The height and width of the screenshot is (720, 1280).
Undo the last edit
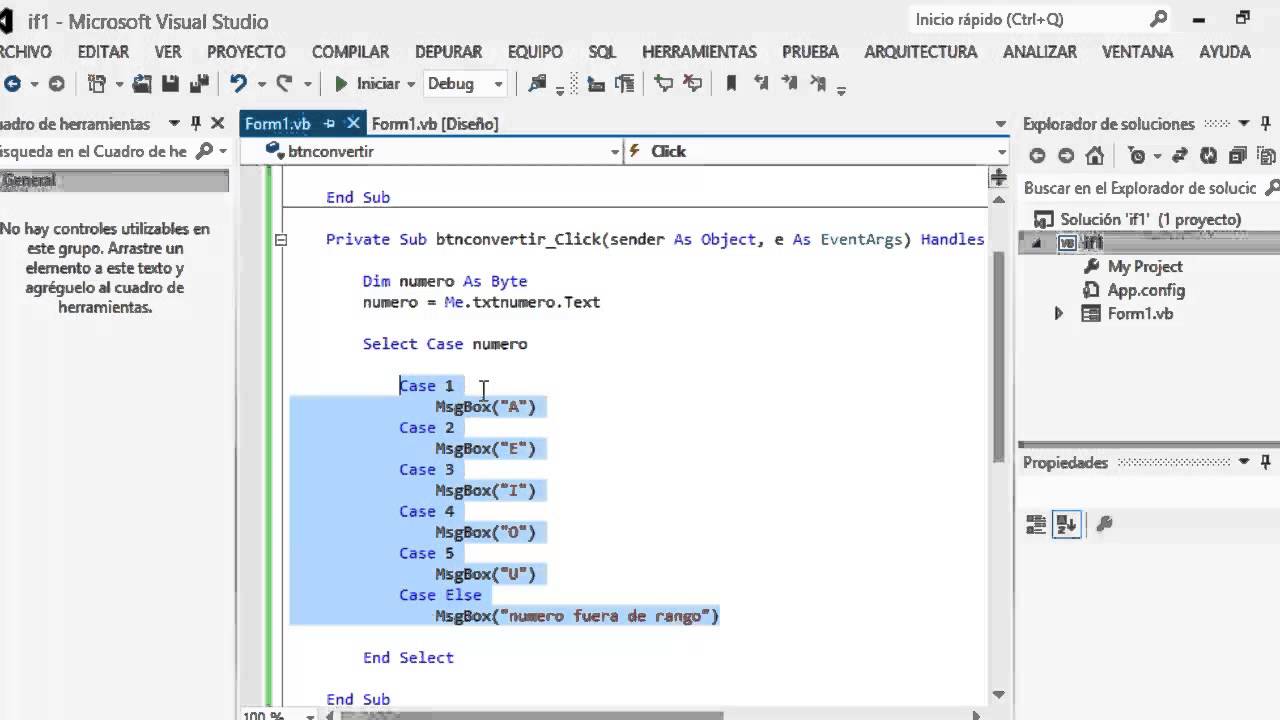click(238, 84)
